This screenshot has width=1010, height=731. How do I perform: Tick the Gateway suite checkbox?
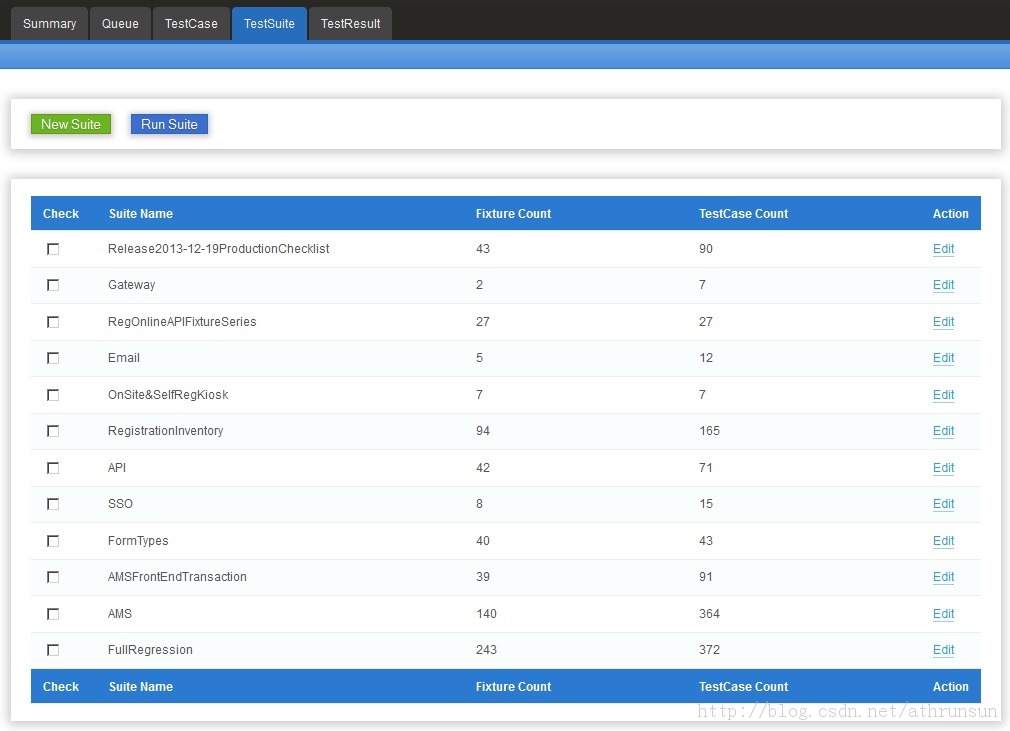click(53, 285)
